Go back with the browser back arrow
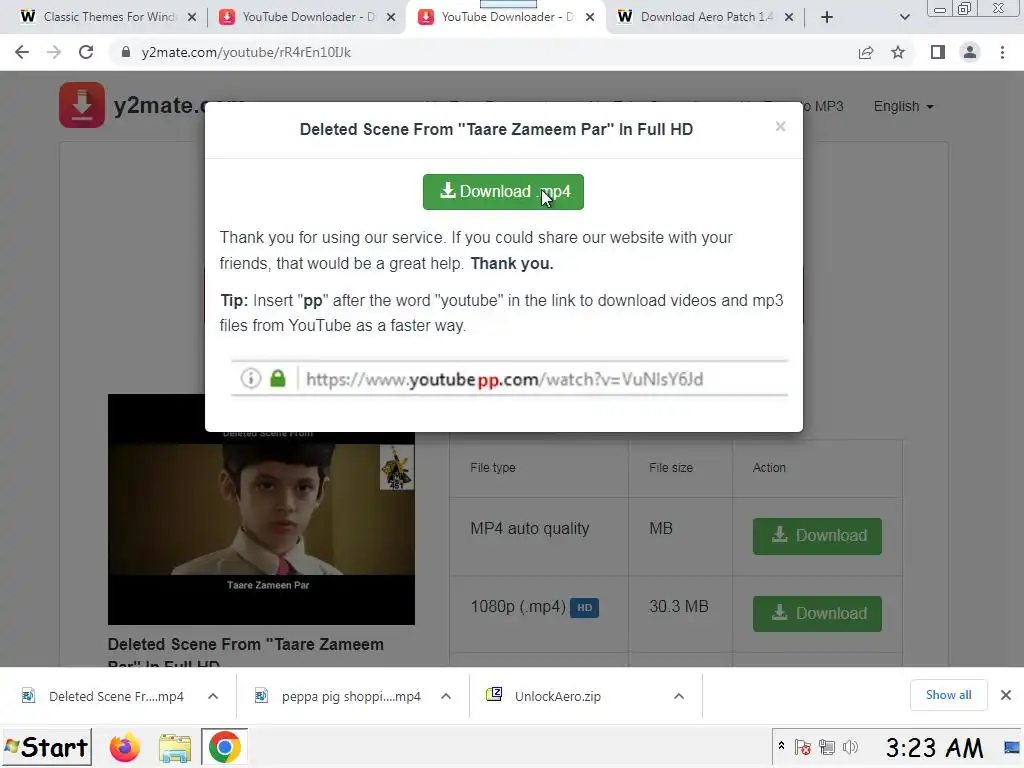Image resolution: width=1024 pixels, height=768 pixels. pos(22,52)
